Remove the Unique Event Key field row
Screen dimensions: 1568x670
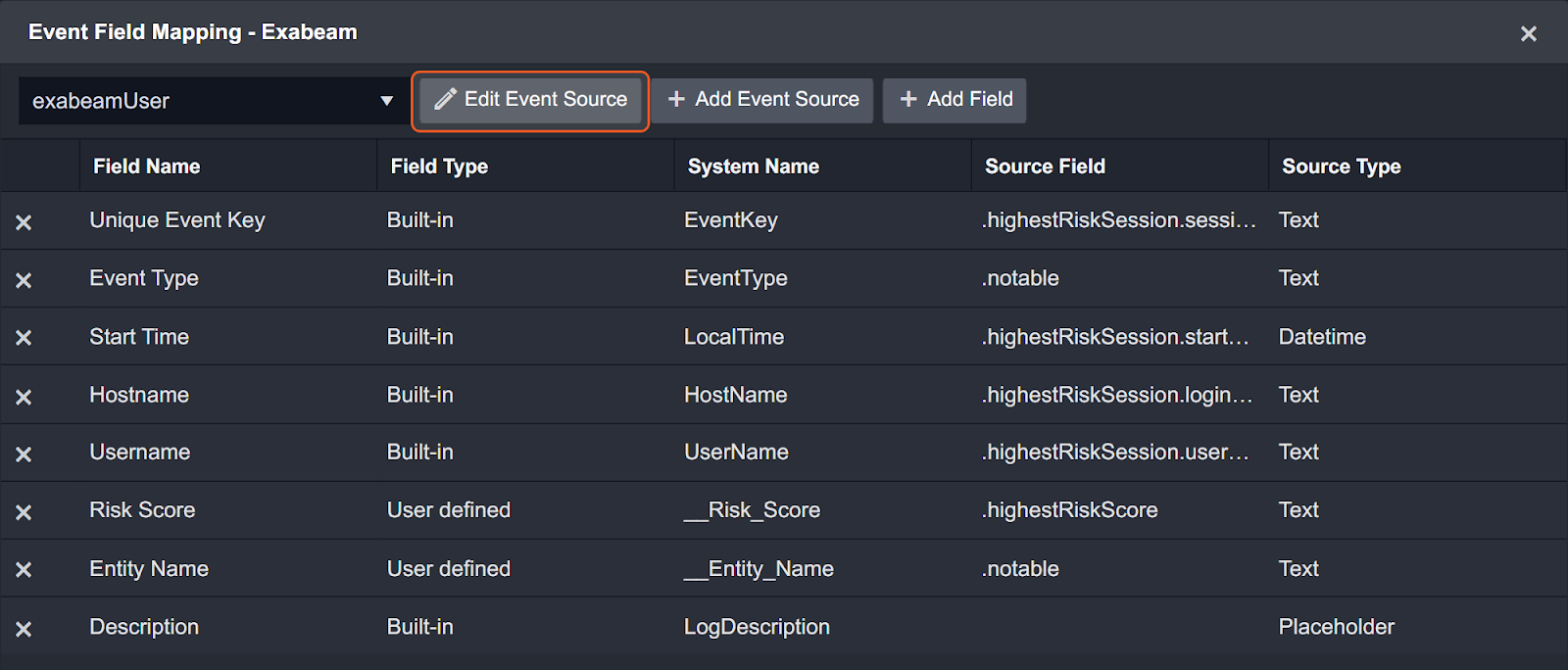coord(24,222)
